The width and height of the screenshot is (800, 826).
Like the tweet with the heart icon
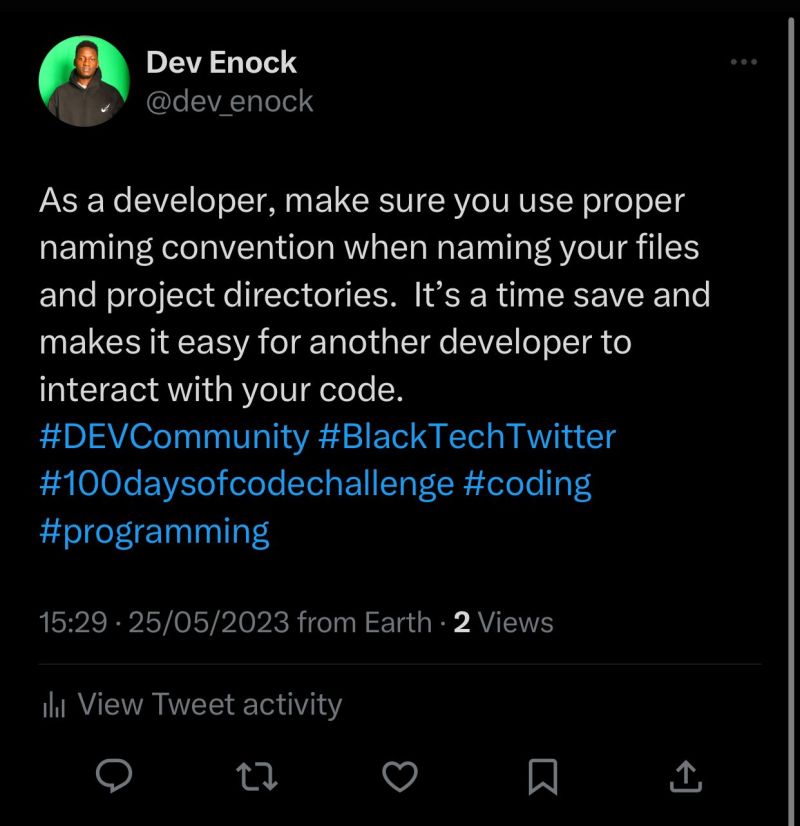tap(400, 775)
